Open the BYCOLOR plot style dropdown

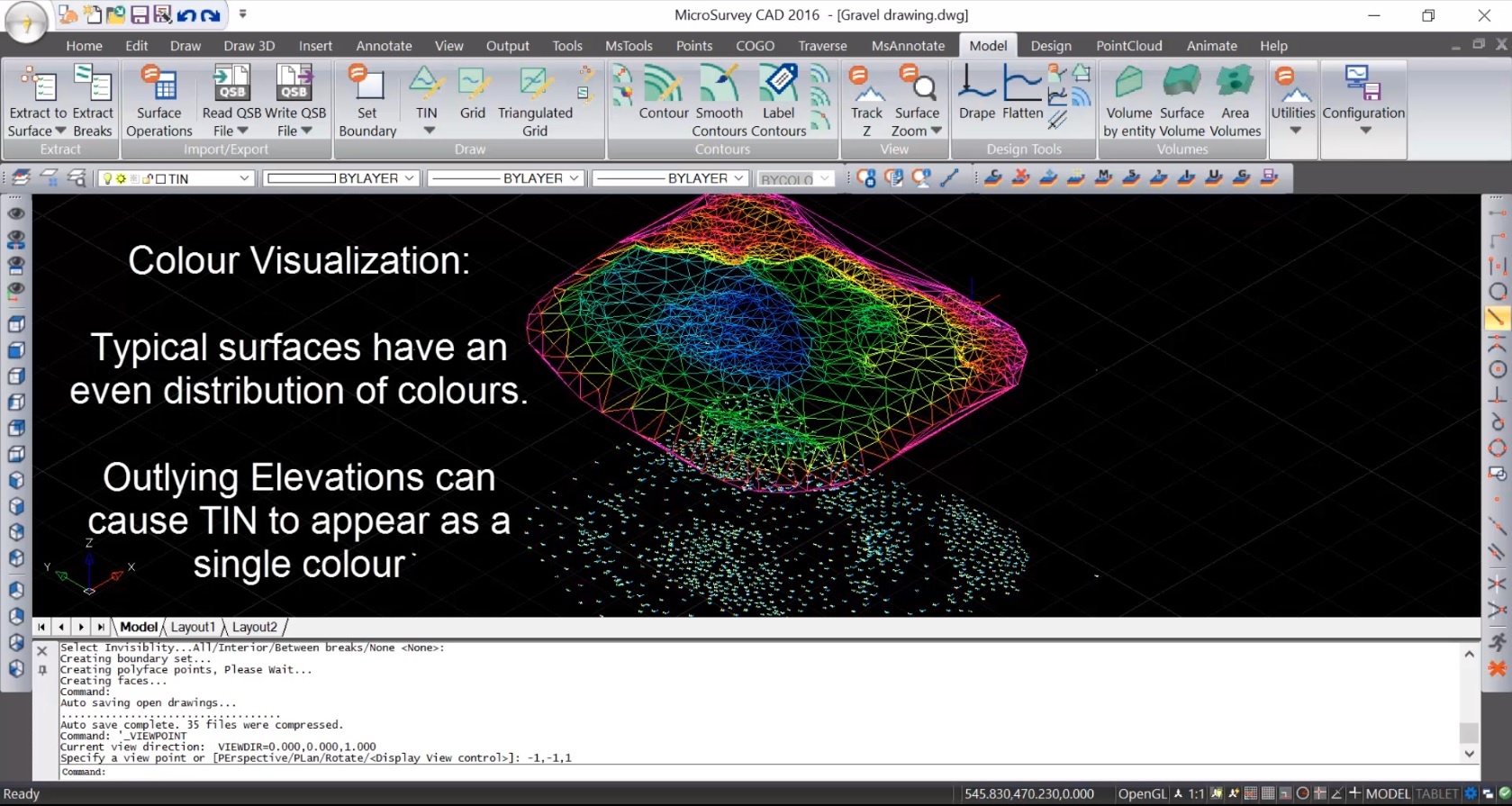coord(794,178)
